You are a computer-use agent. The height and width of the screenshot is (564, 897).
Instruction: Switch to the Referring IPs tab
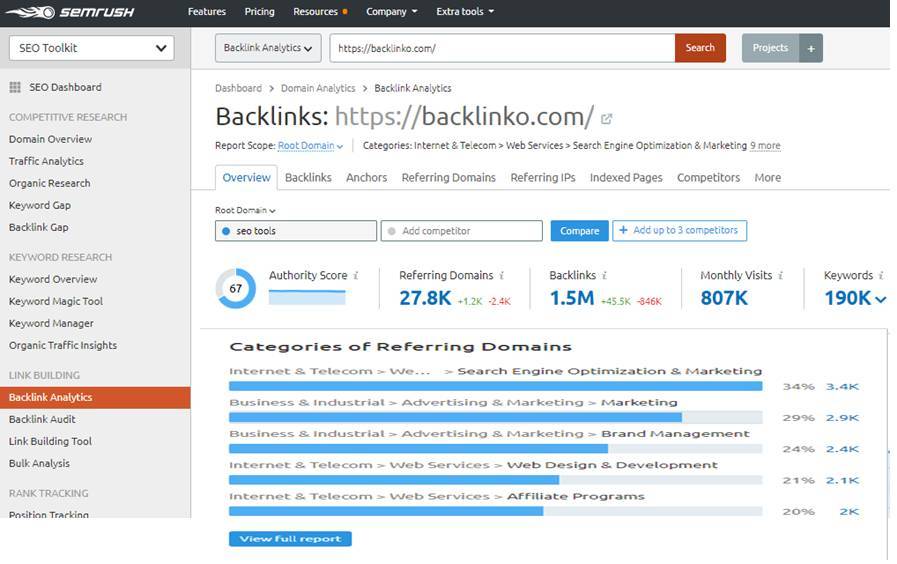pos(543,178)
